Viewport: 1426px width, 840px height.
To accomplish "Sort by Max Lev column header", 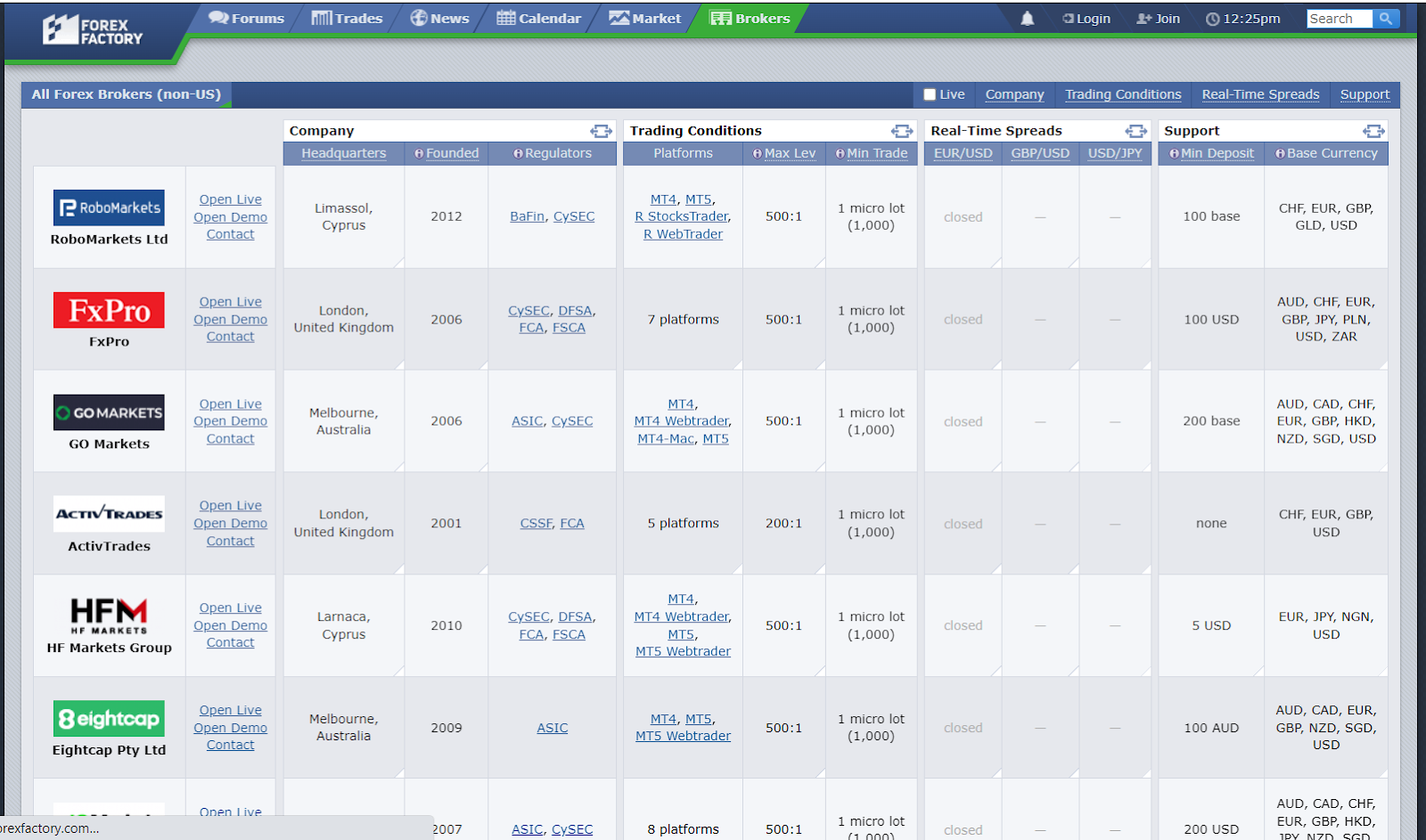I will pyautogui.click(x=789, y=153).
